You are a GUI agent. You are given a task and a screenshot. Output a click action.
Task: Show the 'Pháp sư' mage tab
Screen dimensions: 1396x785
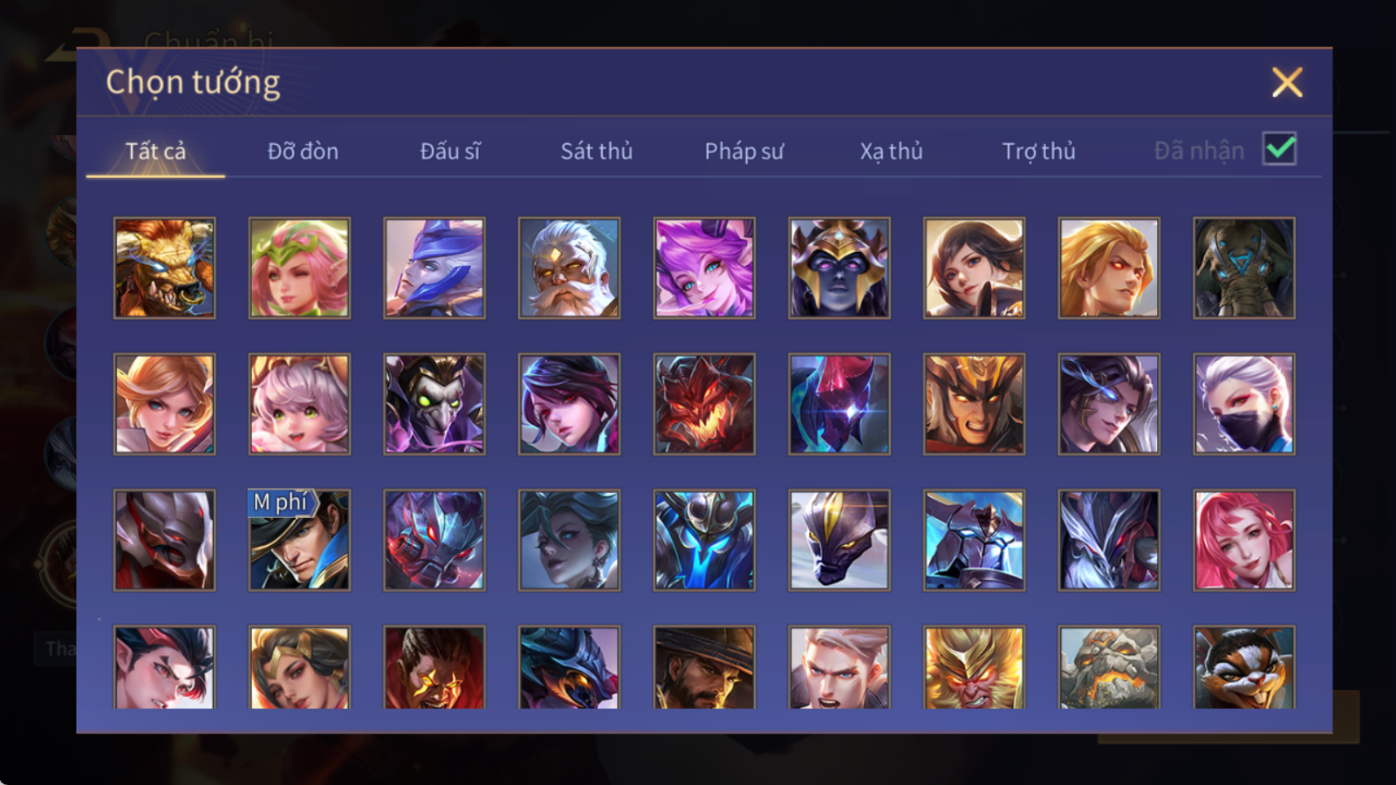coord(744,151)
